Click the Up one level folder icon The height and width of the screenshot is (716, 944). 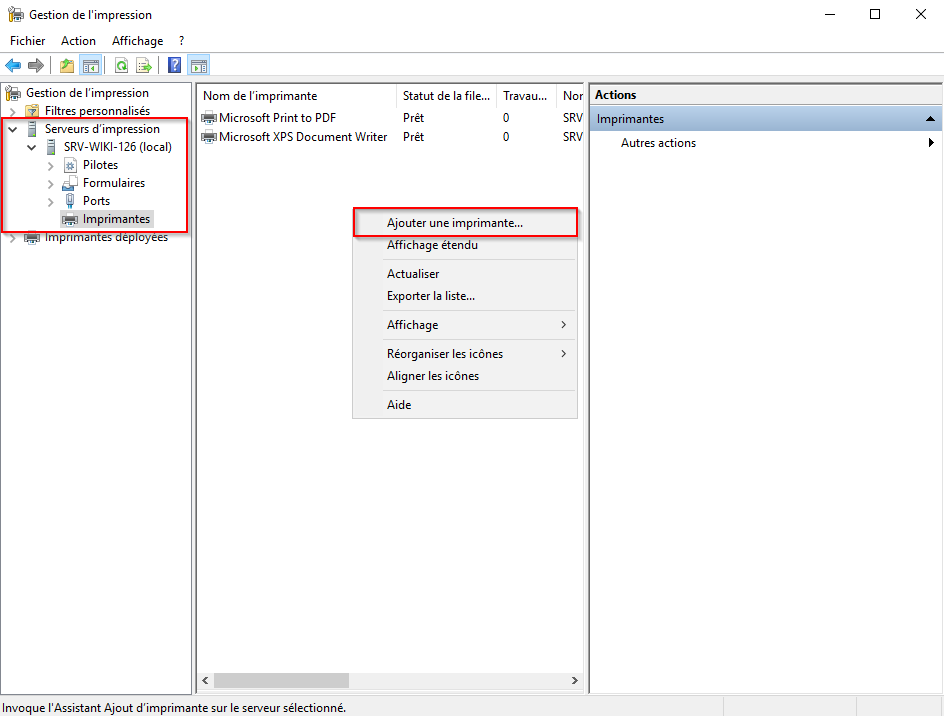click(67, 65)
